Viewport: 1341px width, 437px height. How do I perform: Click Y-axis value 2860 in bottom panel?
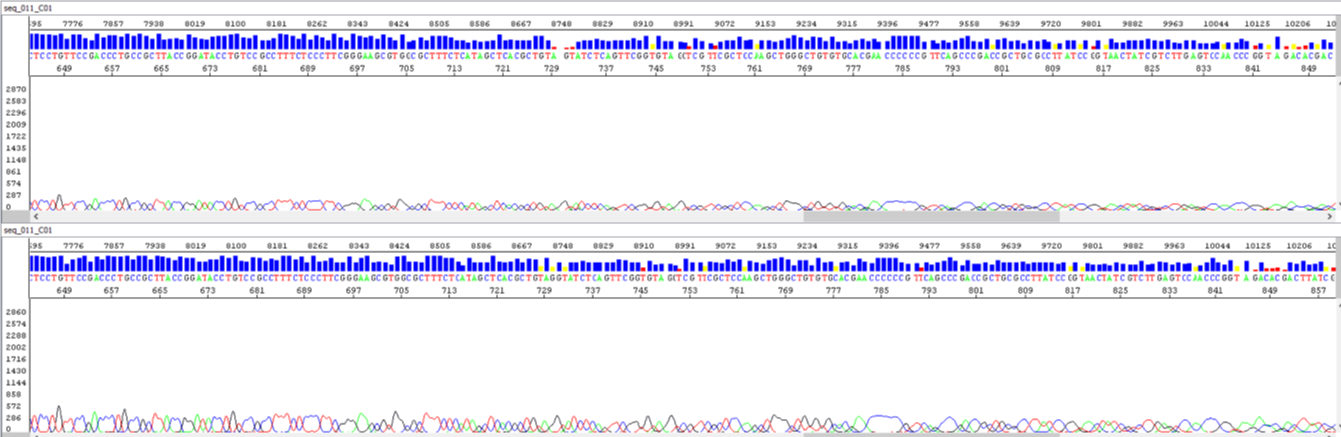15,313
